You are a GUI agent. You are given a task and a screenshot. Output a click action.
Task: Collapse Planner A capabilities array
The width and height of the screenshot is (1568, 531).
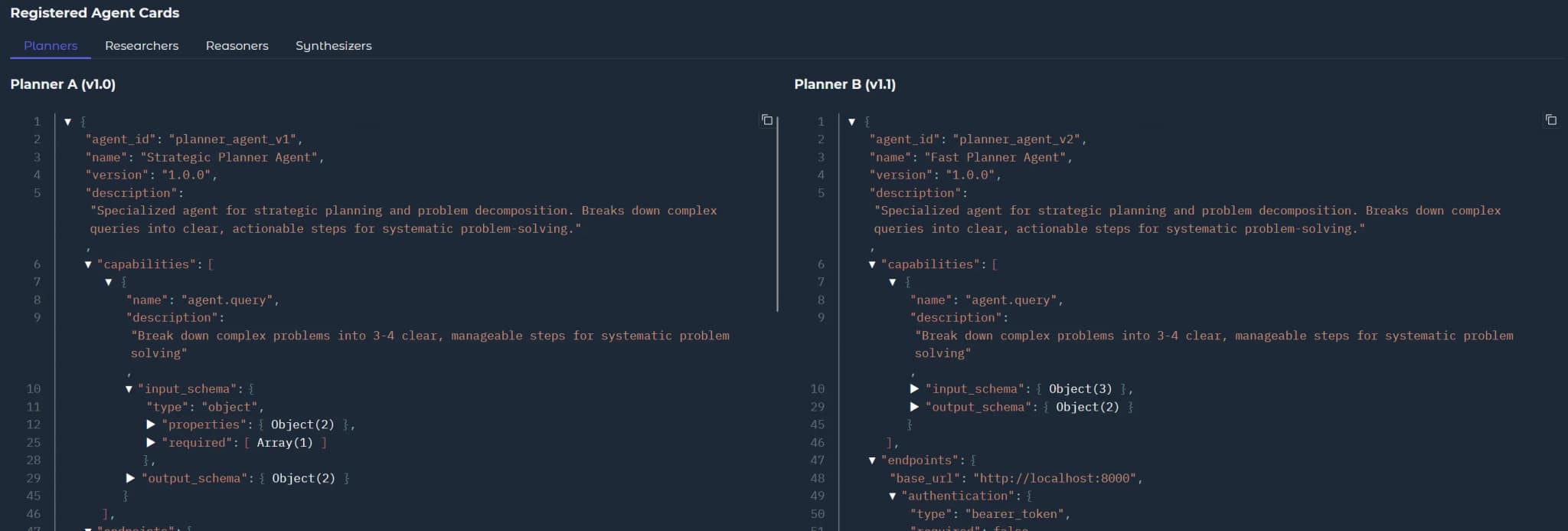pos(88,264)
